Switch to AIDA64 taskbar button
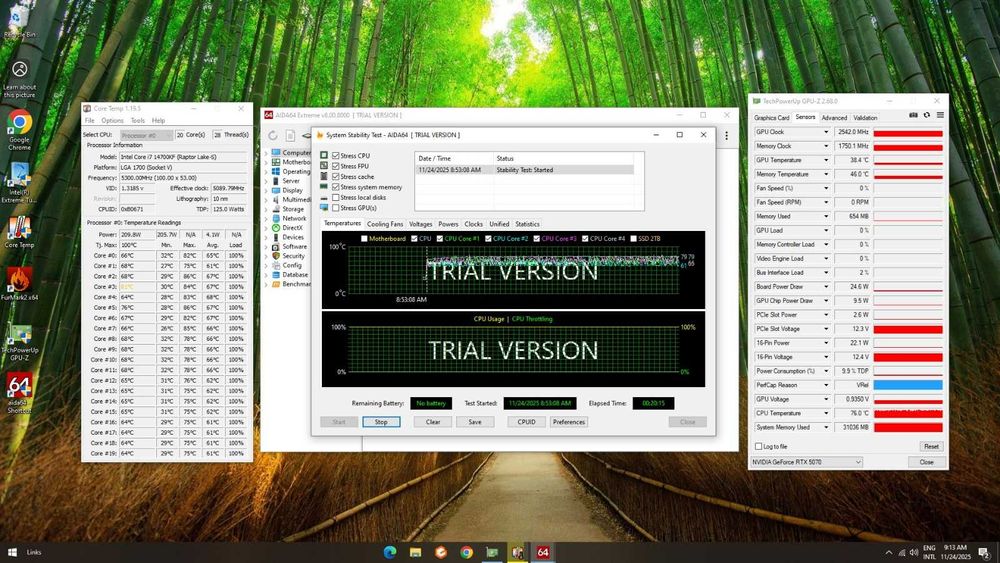The image size is (1000, 563). tap(543, 552)
